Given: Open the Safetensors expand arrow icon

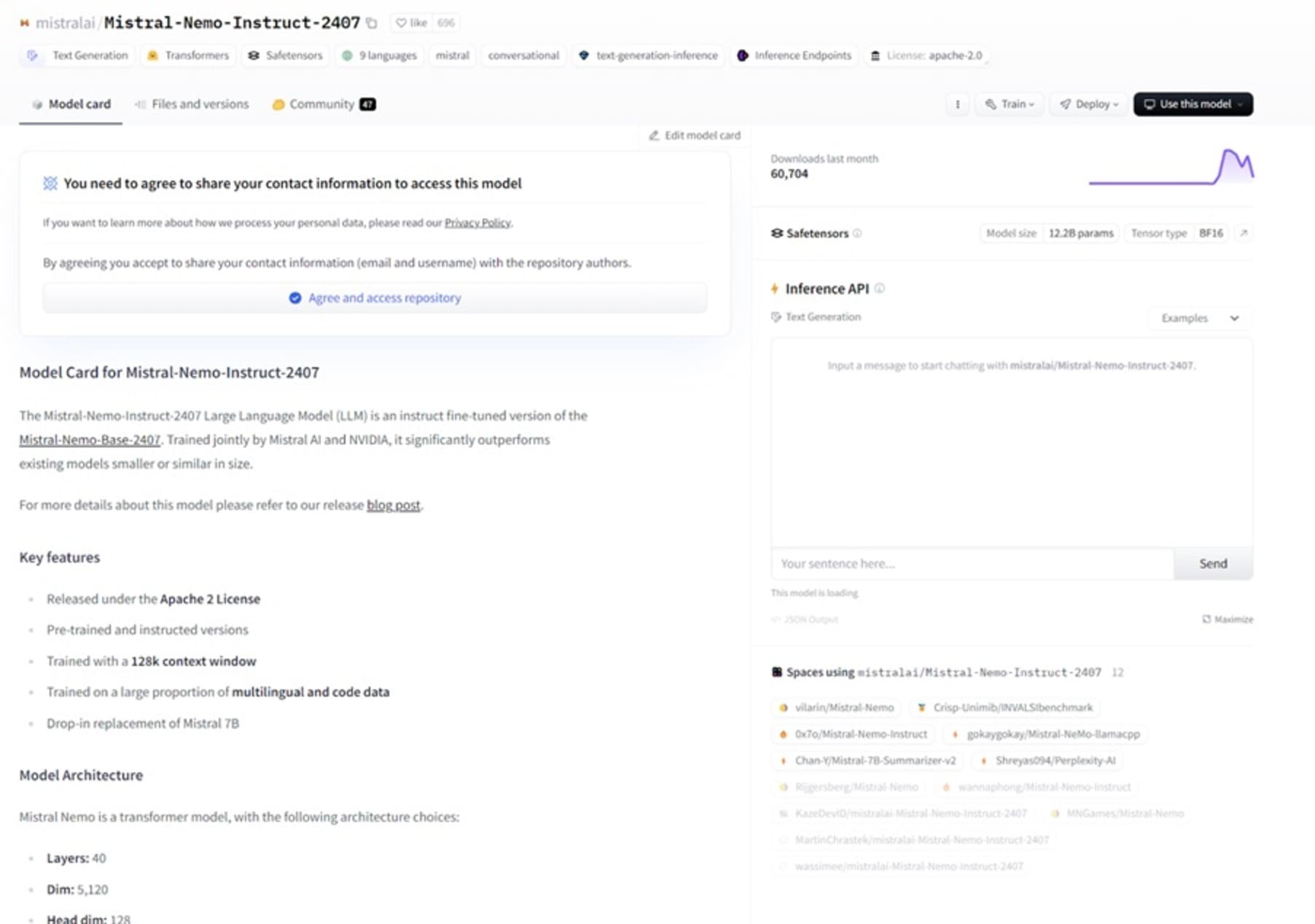Looking at the screenshot, I should point(1244,233).
